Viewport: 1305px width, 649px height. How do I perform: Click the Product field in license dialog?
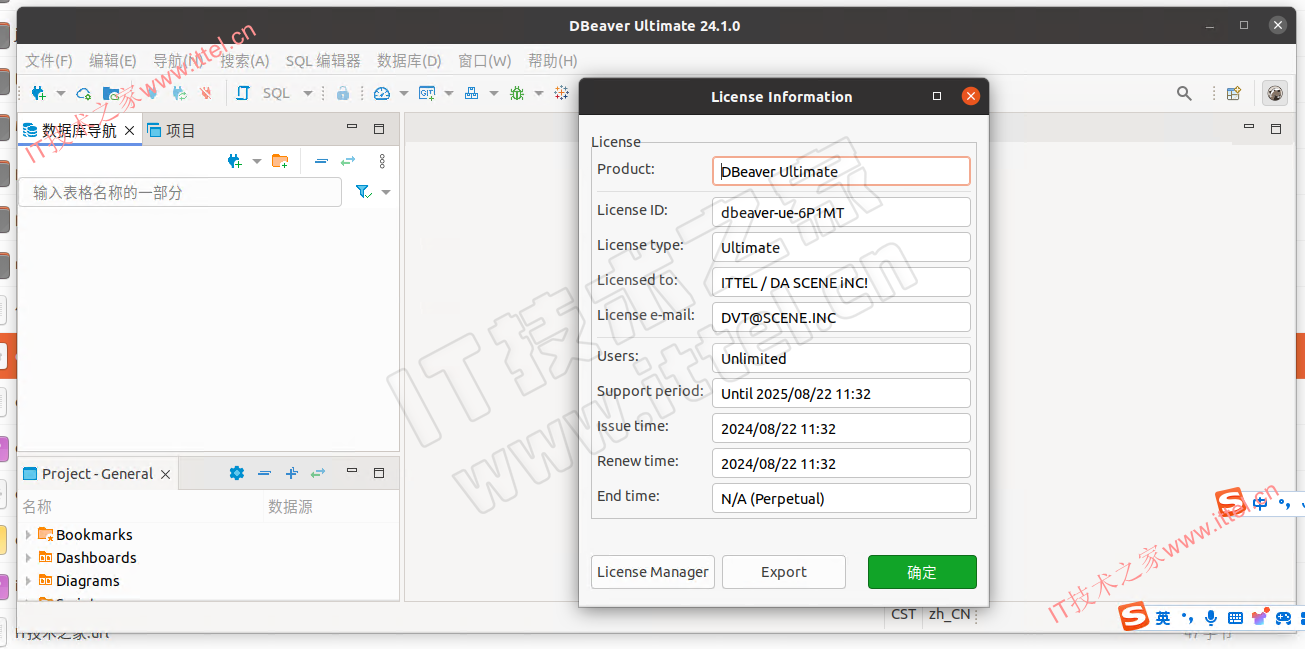[841, 171]
